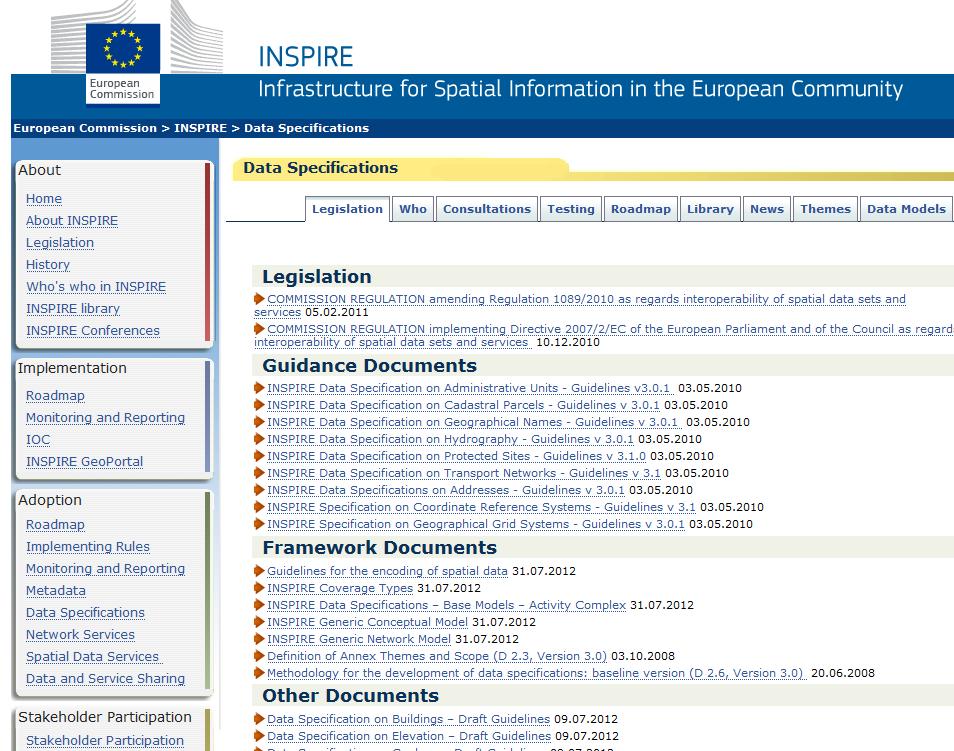Open Coordinate Reference Systems Guidelines
The width and height of the screenshot is (954, 751).
[x=481, y=508]
